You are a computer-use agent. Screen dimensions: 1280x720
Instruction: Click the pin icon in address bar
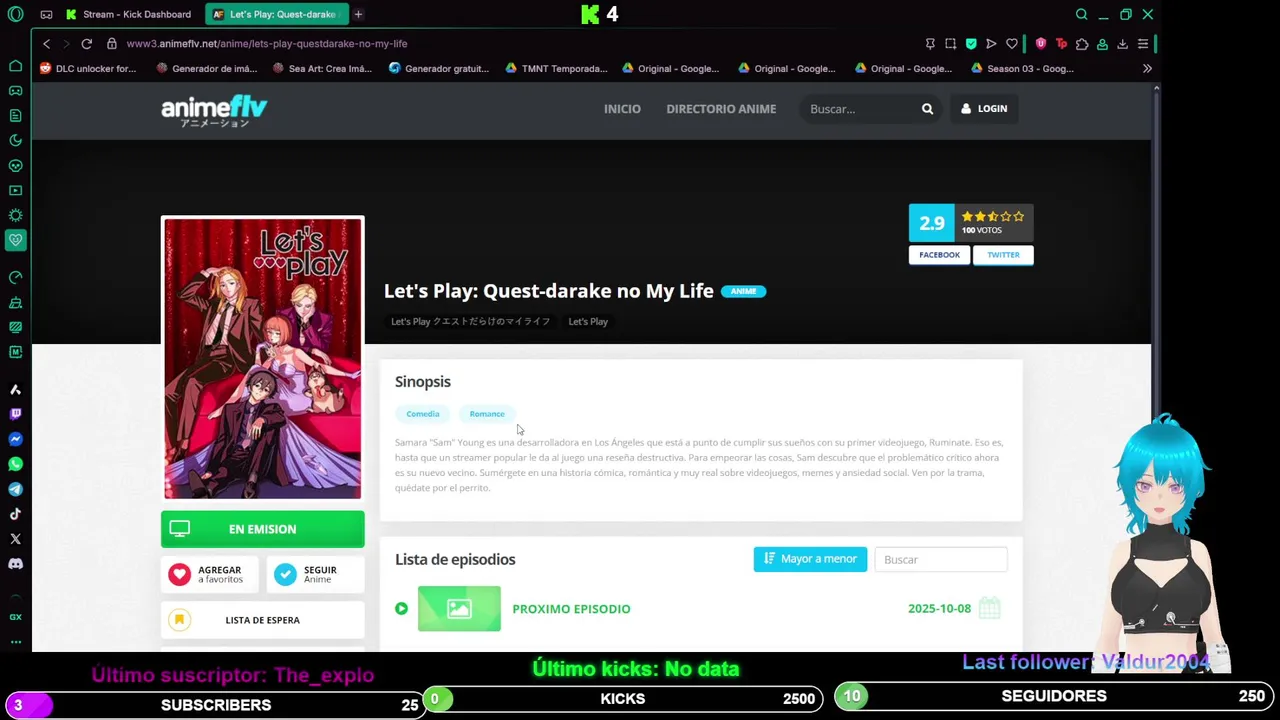pyautogui.click(x=930, y=44)
